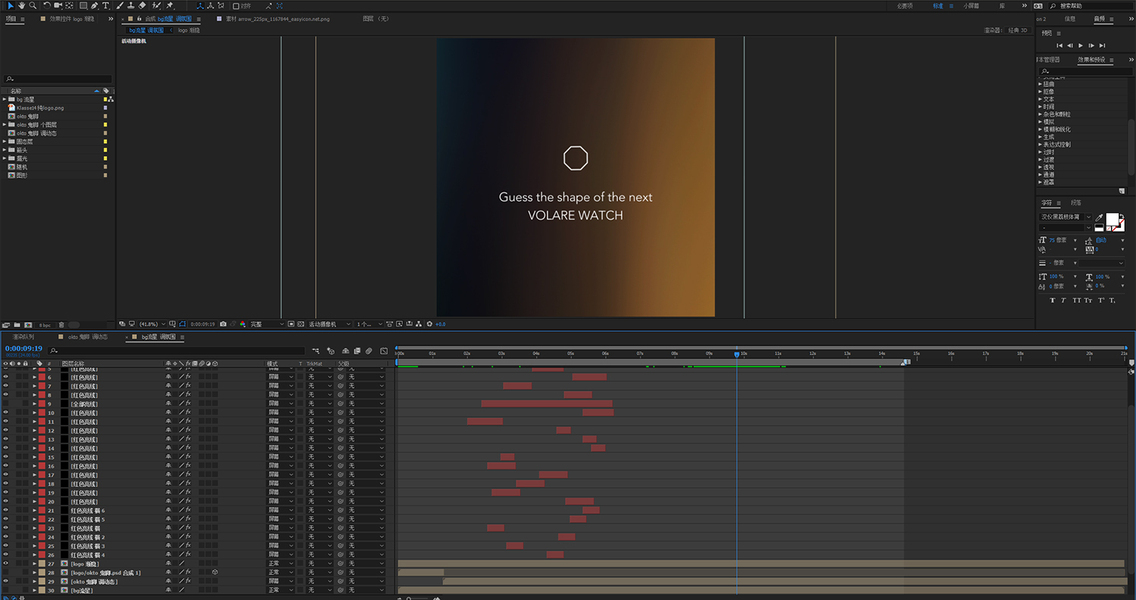Click the white fill color swatch
The width and height of the screenshot is (1136, 600).
(x=1112, y=220)
